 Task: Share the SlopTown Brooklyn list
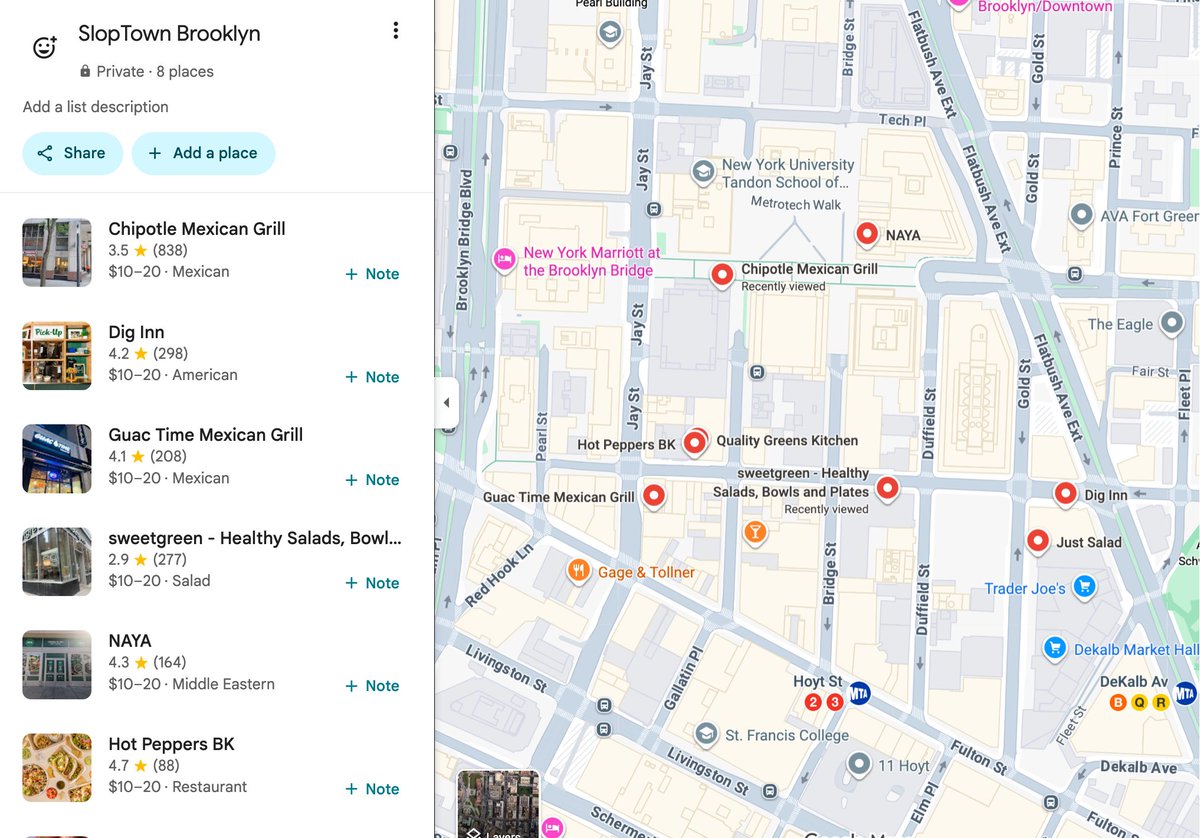(x=72, y=153)
